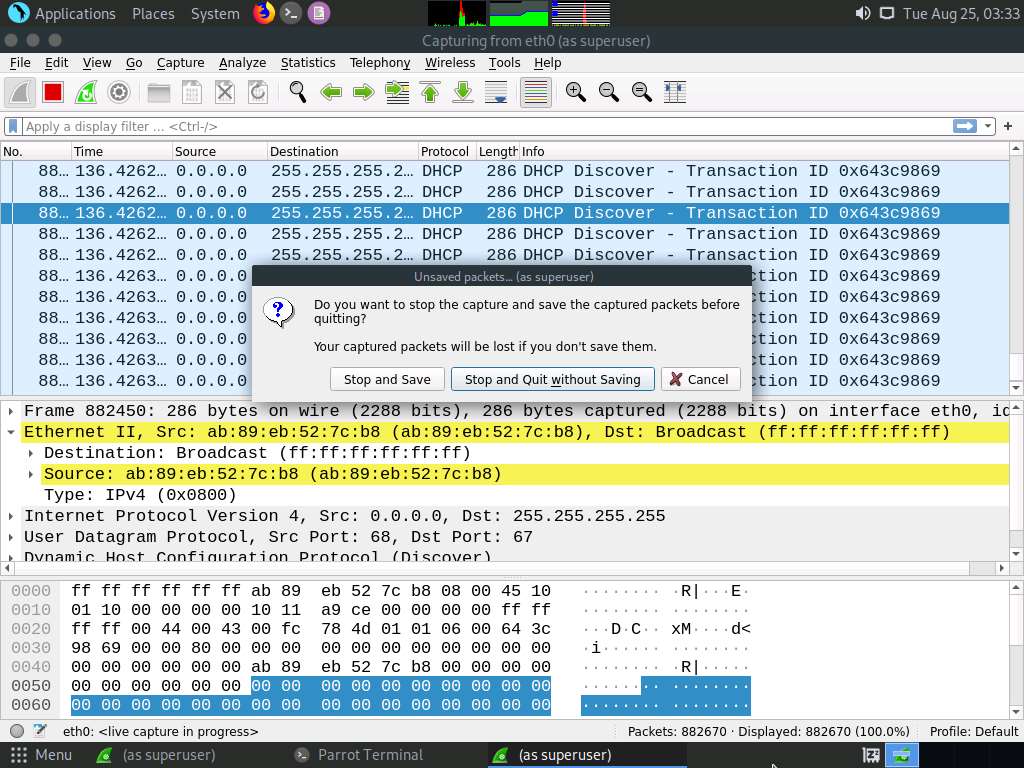1024x768 pixels.
Task: Click the start capture shark fin icon
Action: (x=20, y=92)
